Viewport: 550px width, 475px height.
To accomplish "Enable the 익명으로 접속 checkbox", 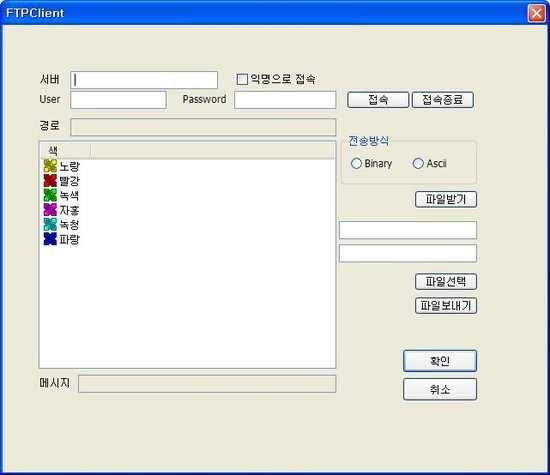I will click(x=242, y=79).
